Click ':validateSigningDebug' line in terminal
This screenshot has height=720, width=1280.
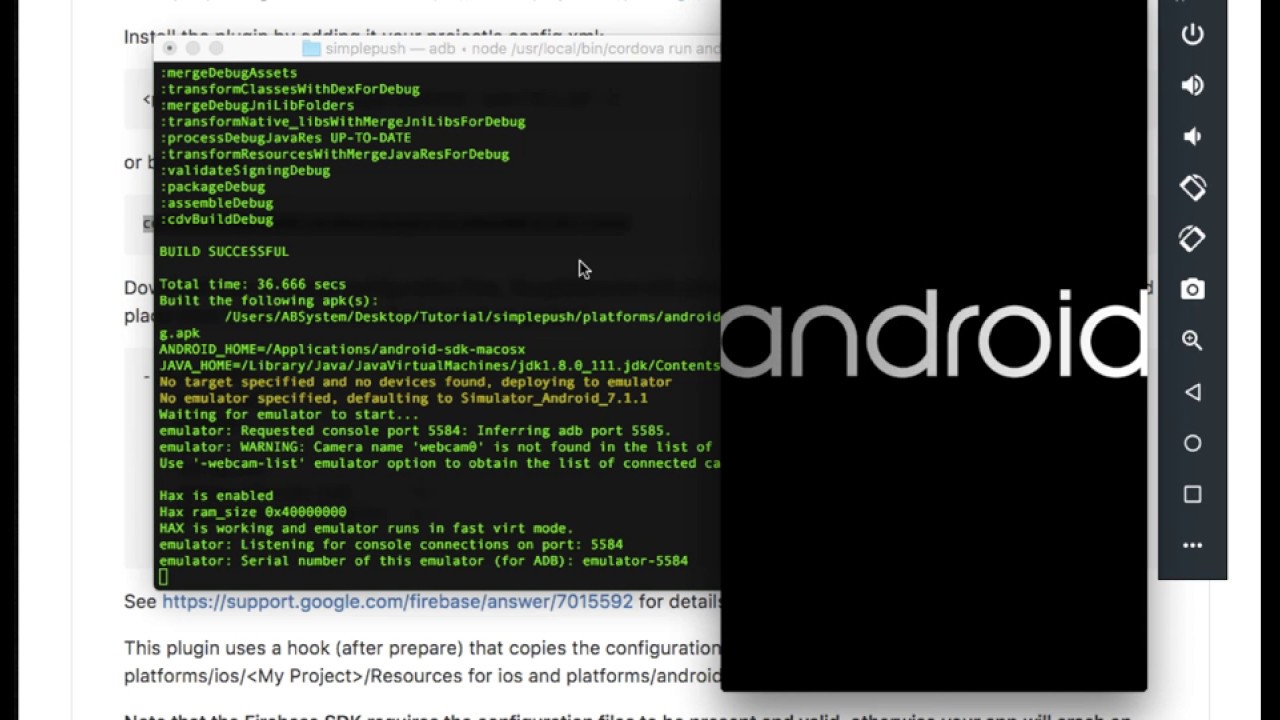click(244, 170)
